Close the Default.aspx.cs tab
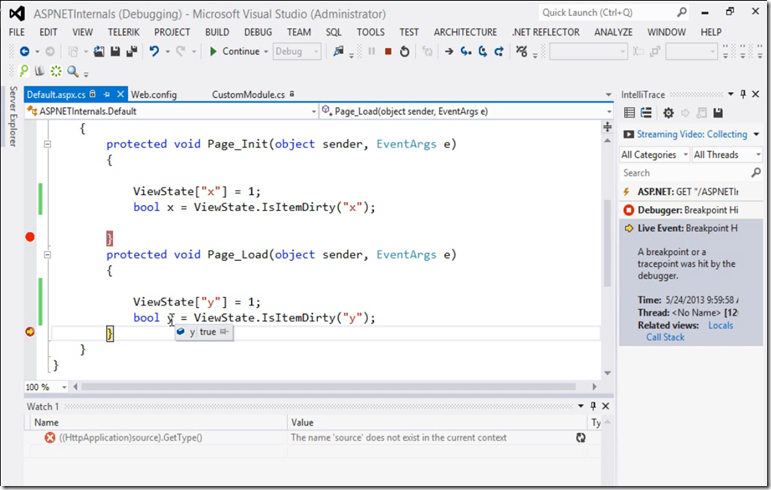This screenshot has height=490, width=771. pyautogui.click(x=120, y=94)
